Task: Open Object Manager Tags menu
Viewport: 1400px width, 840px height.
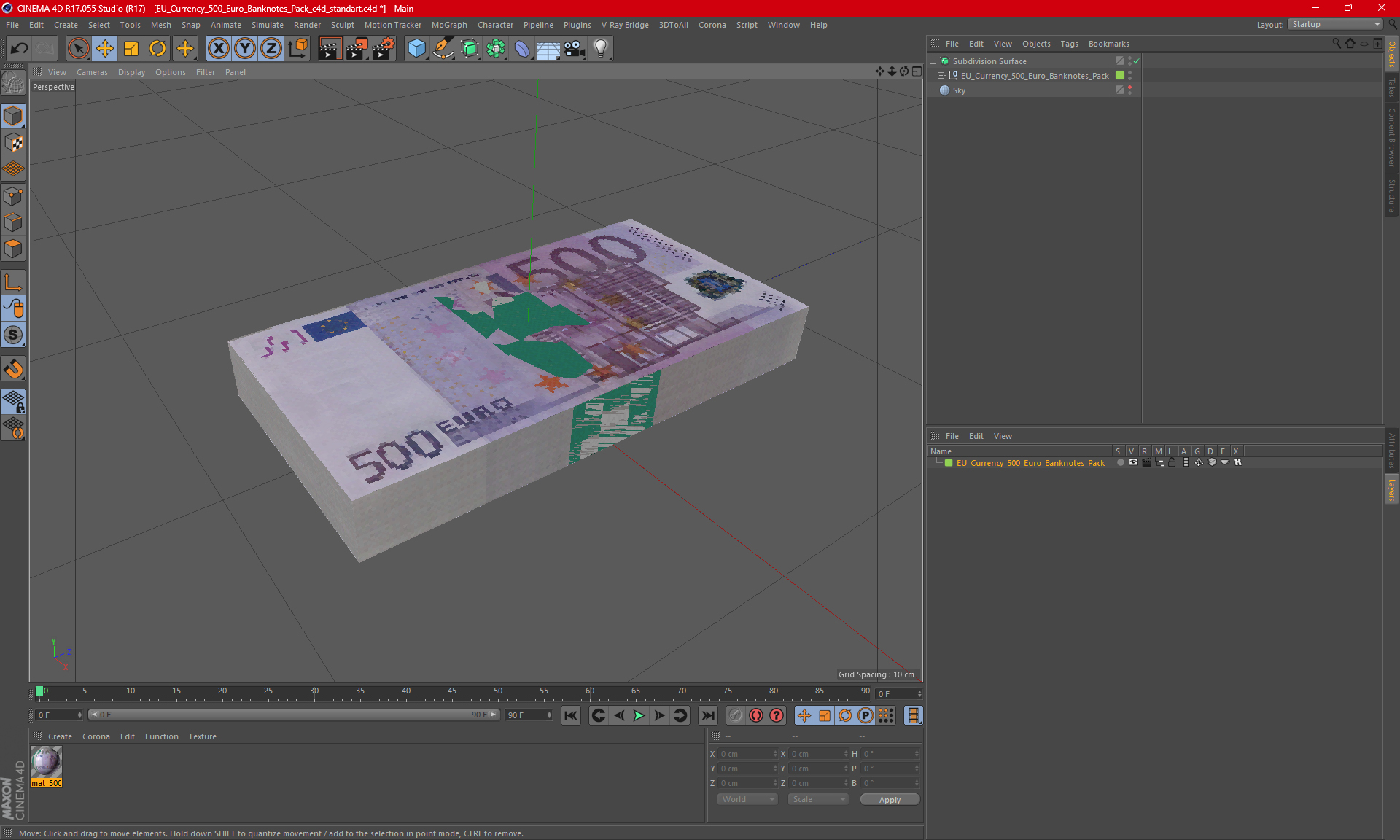Action: tap(1069, 44)
